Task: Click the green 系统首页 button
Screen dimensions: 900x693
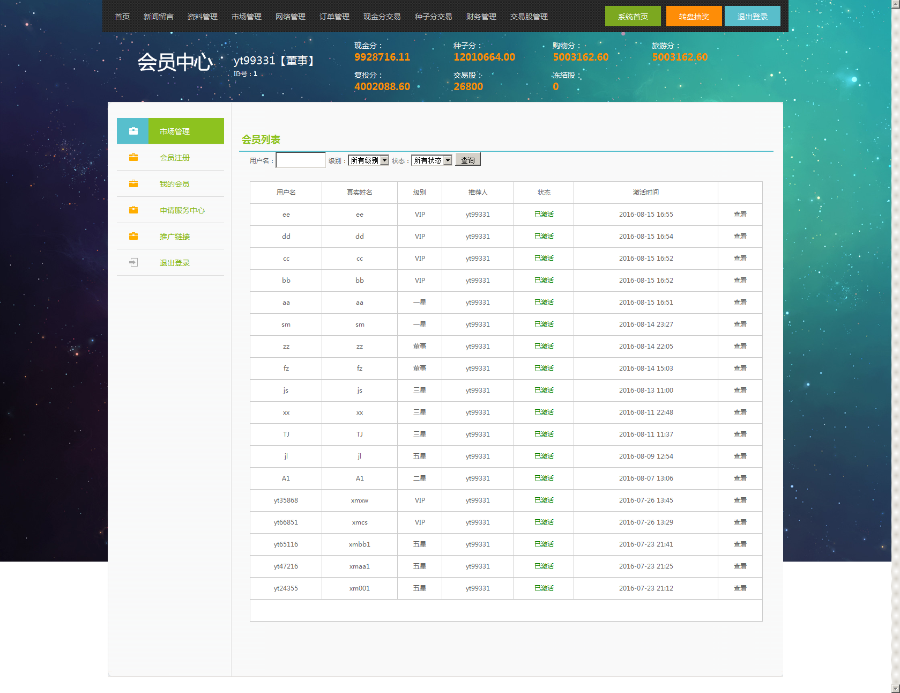Action: 632,16
